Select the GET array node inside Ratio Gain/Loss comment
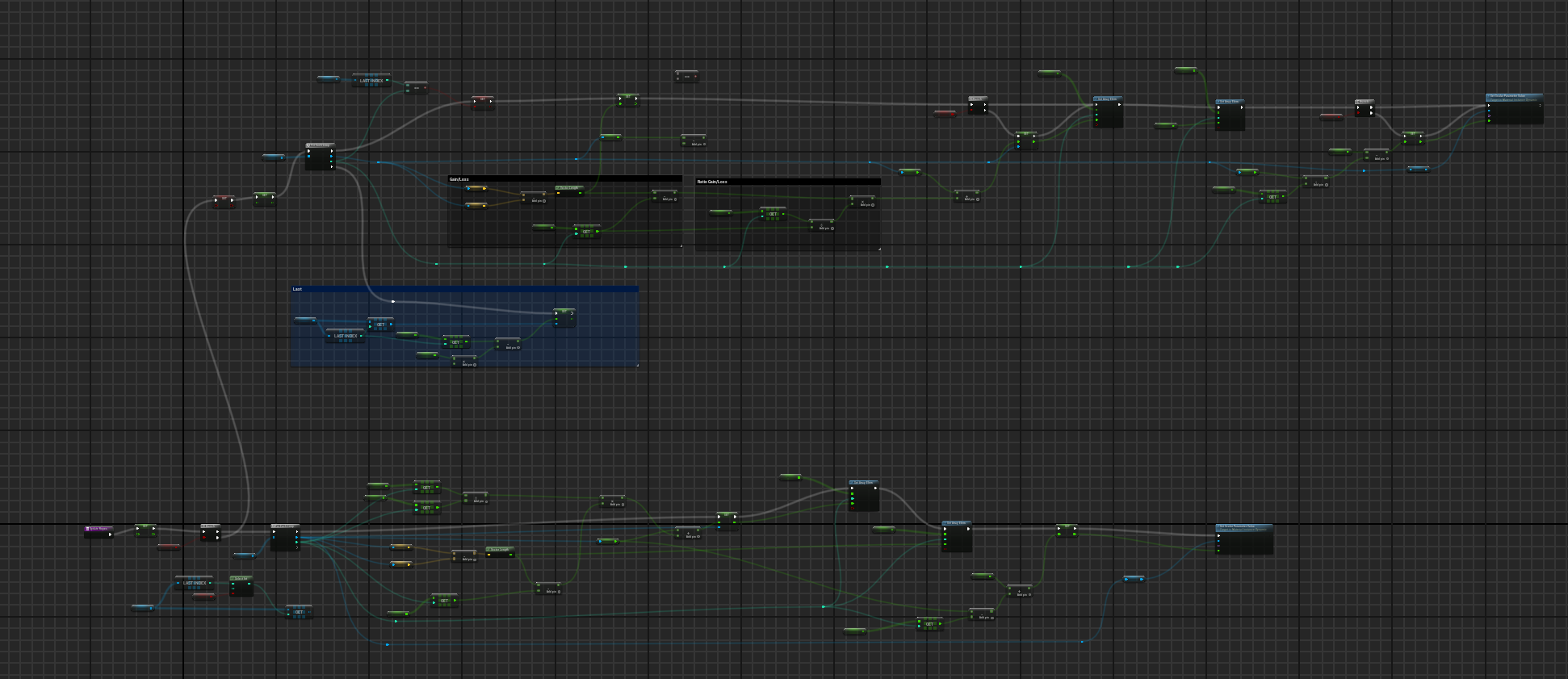 click(x=773, y=214)
